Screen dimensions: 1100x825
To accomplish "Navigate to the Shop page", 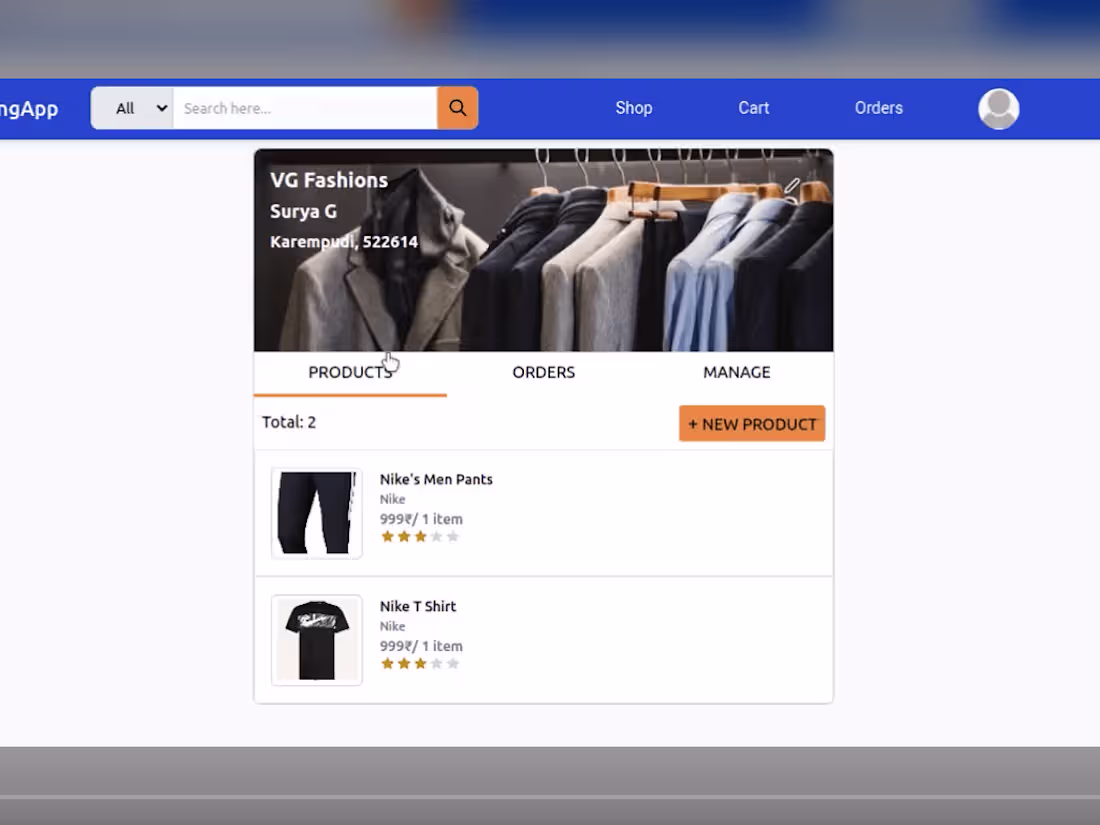I will click(634, 107).
